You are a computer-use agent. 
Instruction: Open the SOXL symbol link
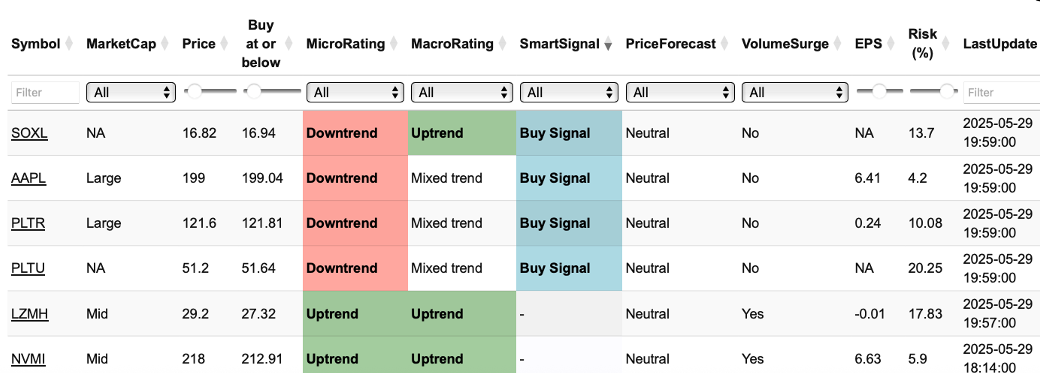click(29, 133)
